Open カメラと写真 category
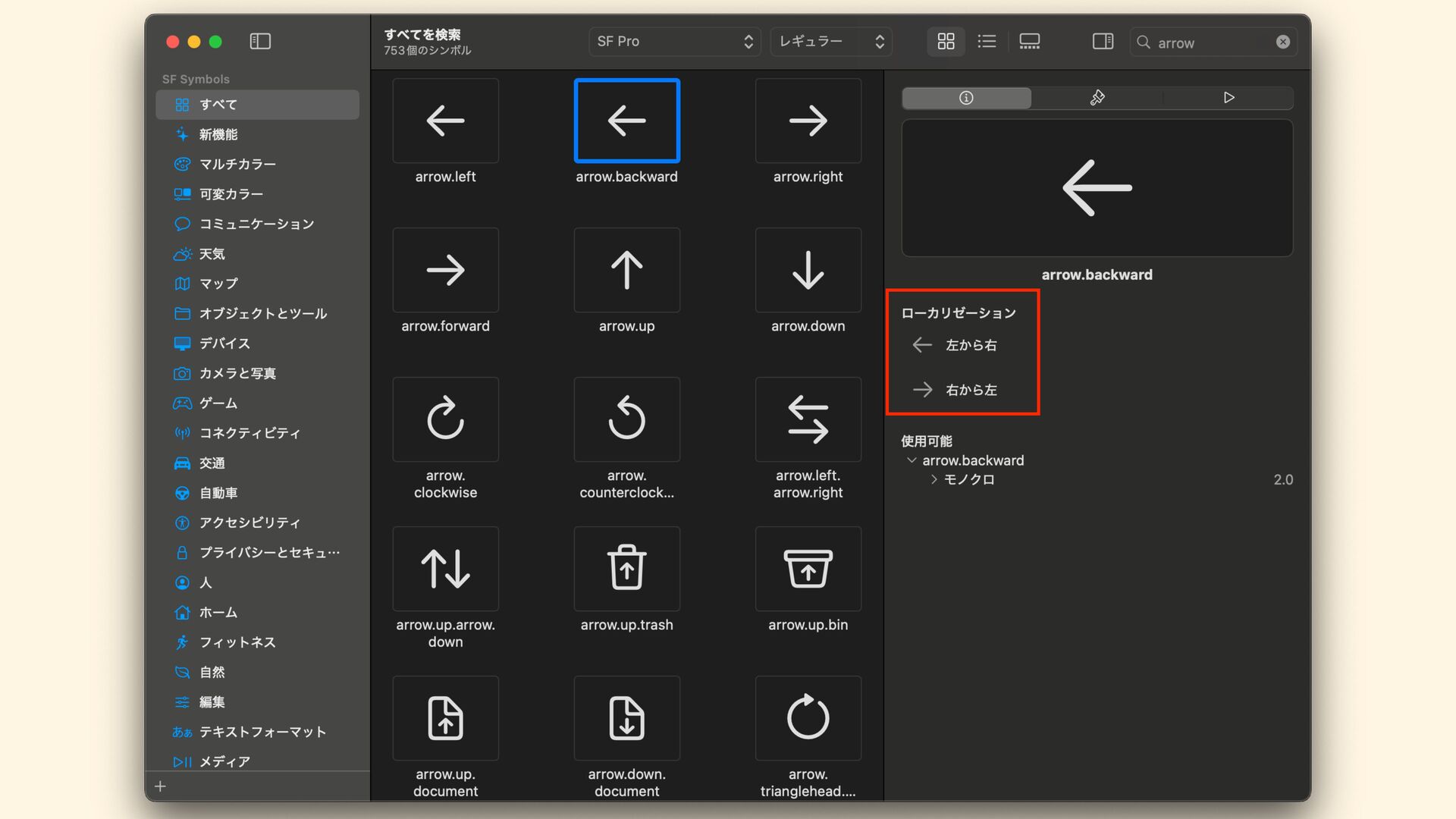Viewport: 1456px width, 819px height. click(257, 373)
